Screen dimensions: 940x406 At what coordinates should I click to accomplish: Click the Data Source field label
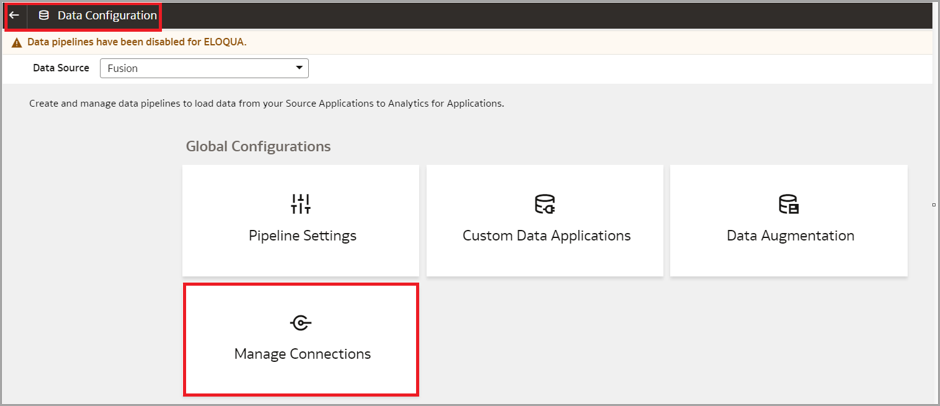tap(61, 68)
